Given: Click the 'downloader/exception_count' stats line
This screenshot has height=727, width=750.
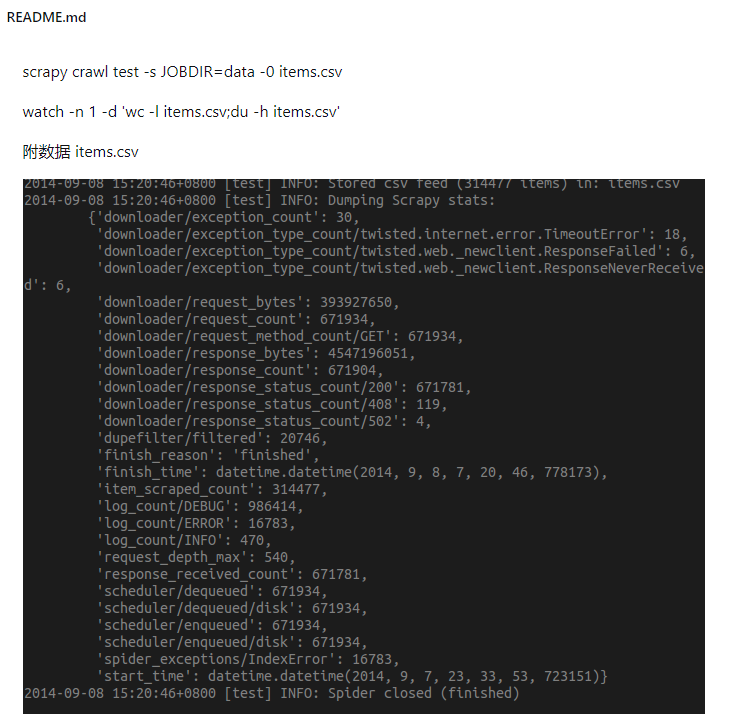Looking at the screenshot, I should 224,217.
